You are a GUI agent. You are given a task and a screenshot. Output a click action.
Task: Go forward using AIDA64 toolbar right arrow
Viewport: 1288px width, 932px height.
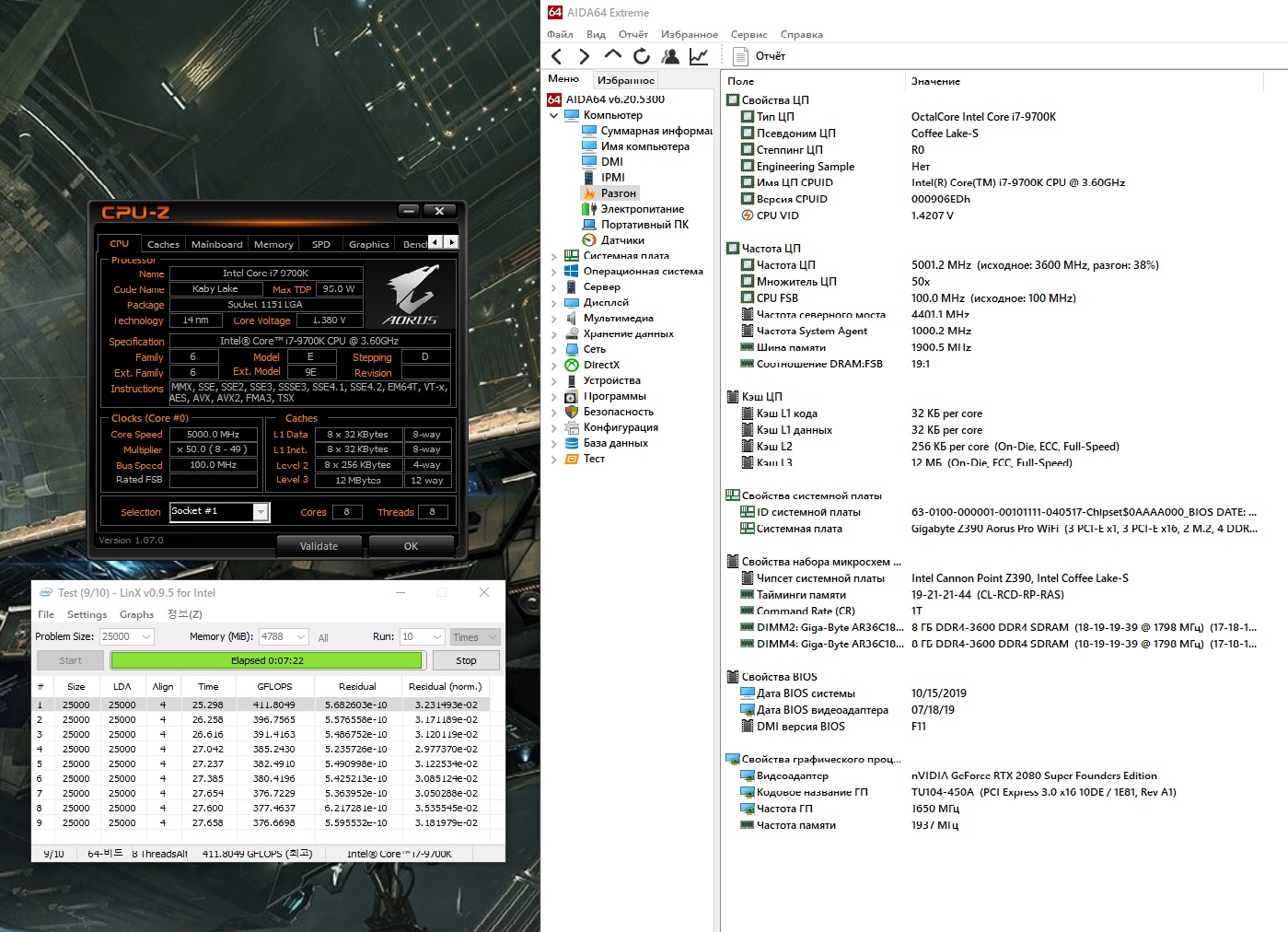click(x=584, y=57)
